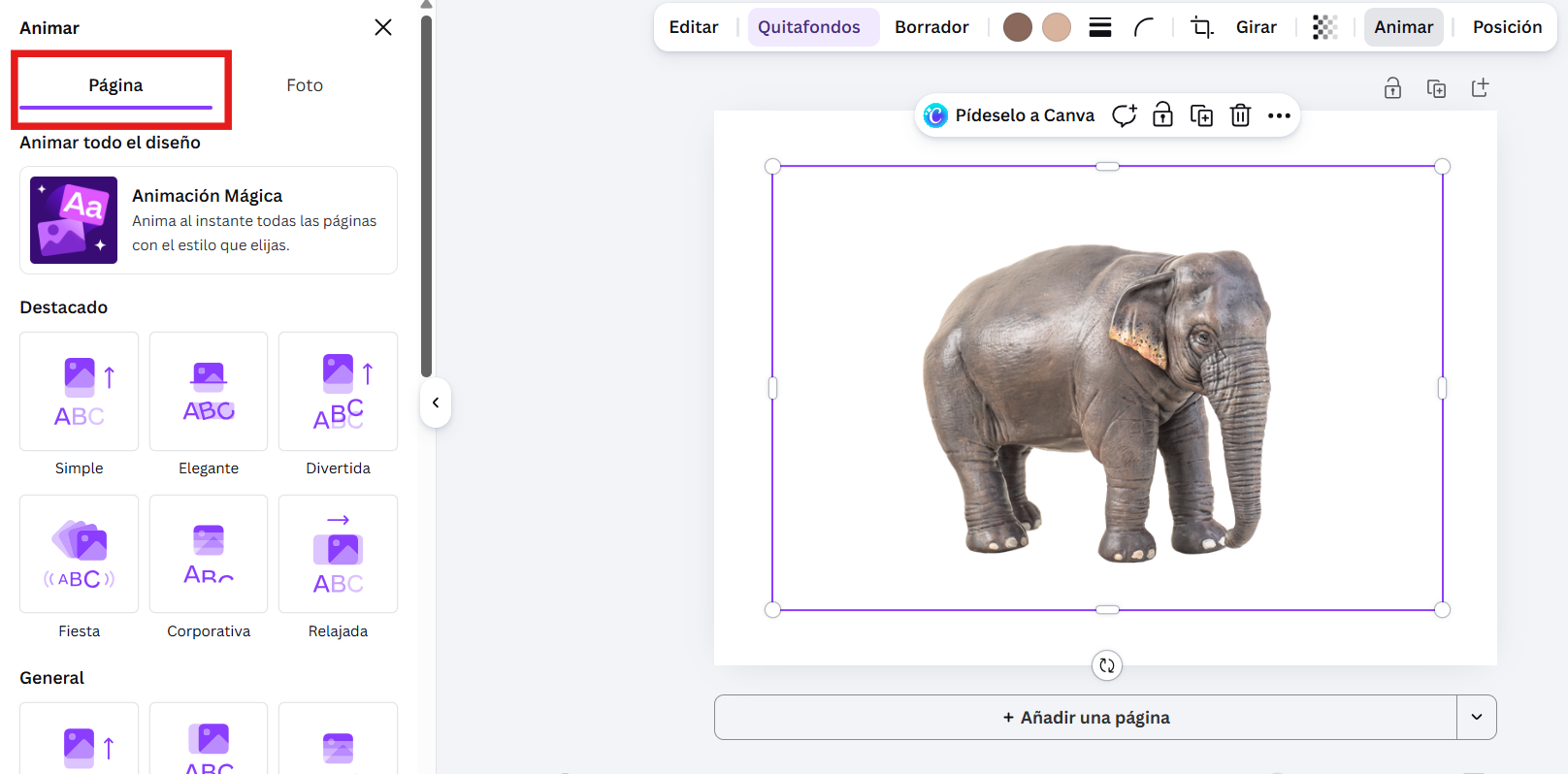Image resolution: width=1568 pixels, height=774 pixels.
Task: Click Pídeselo a Canva assistant
Action: click(x=1009, y=115)
